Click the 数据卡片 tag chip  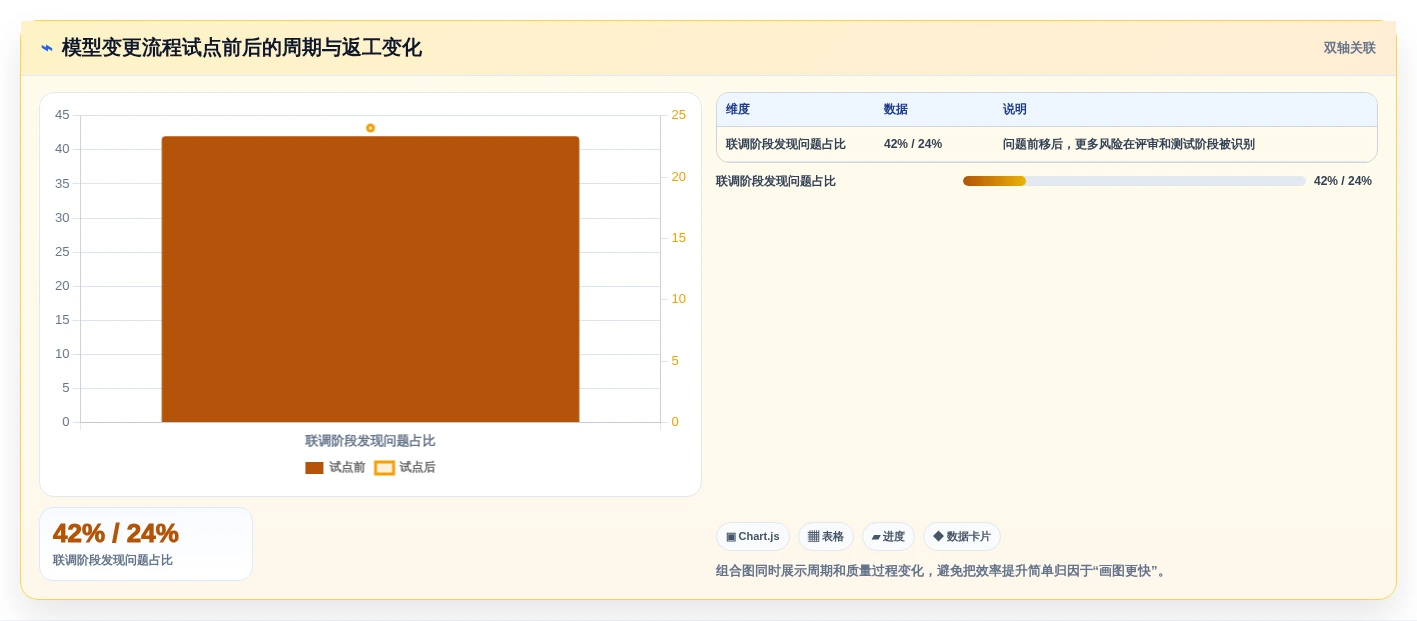pyautogui.click(x=962, y=536)
